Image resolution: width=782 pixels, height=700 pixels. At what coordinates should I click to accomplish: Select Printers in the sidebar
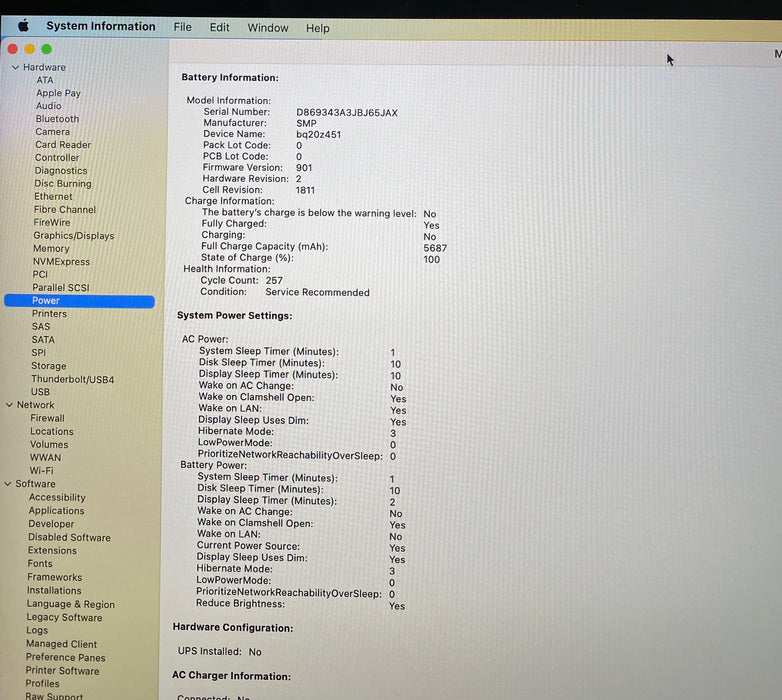click(x=49, y=314)
